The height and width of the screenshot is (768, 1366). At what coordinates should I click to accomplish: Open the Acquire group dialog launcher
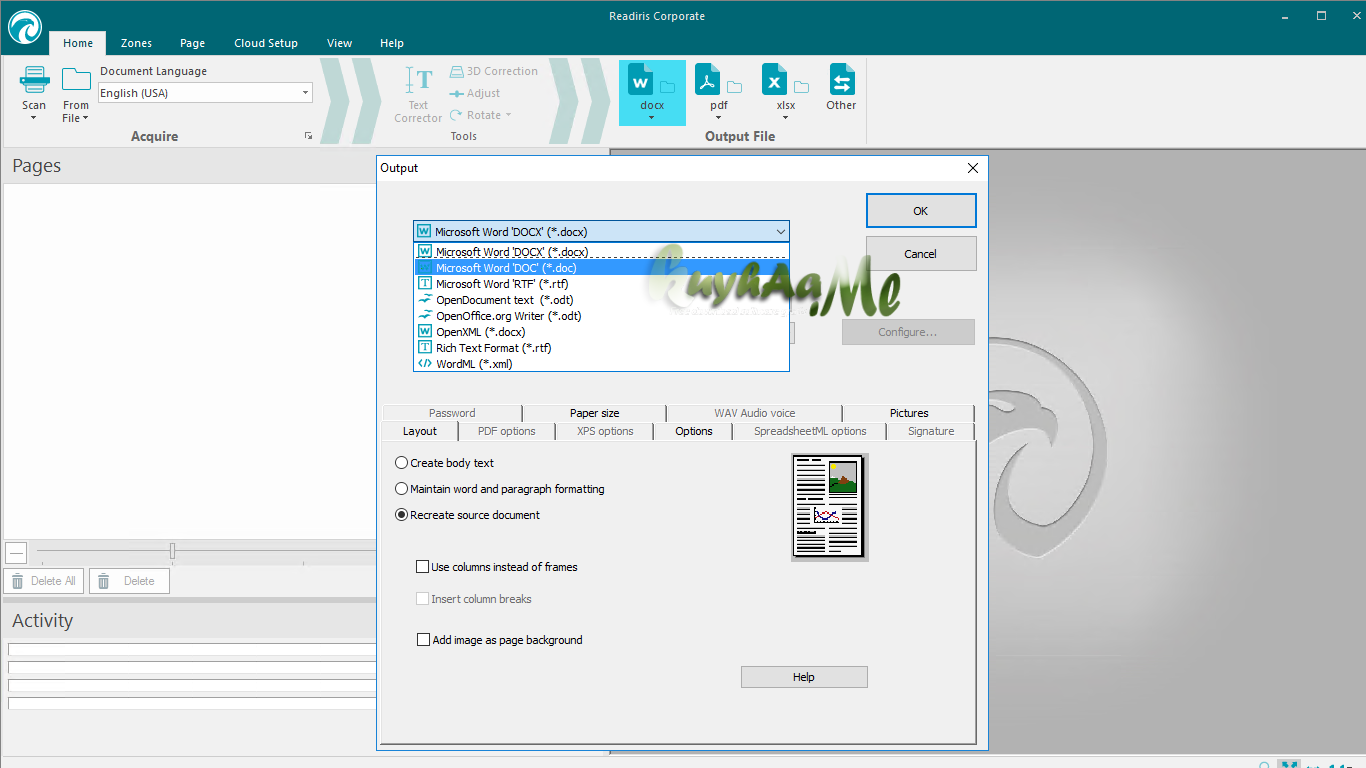[x=308, y=136]
